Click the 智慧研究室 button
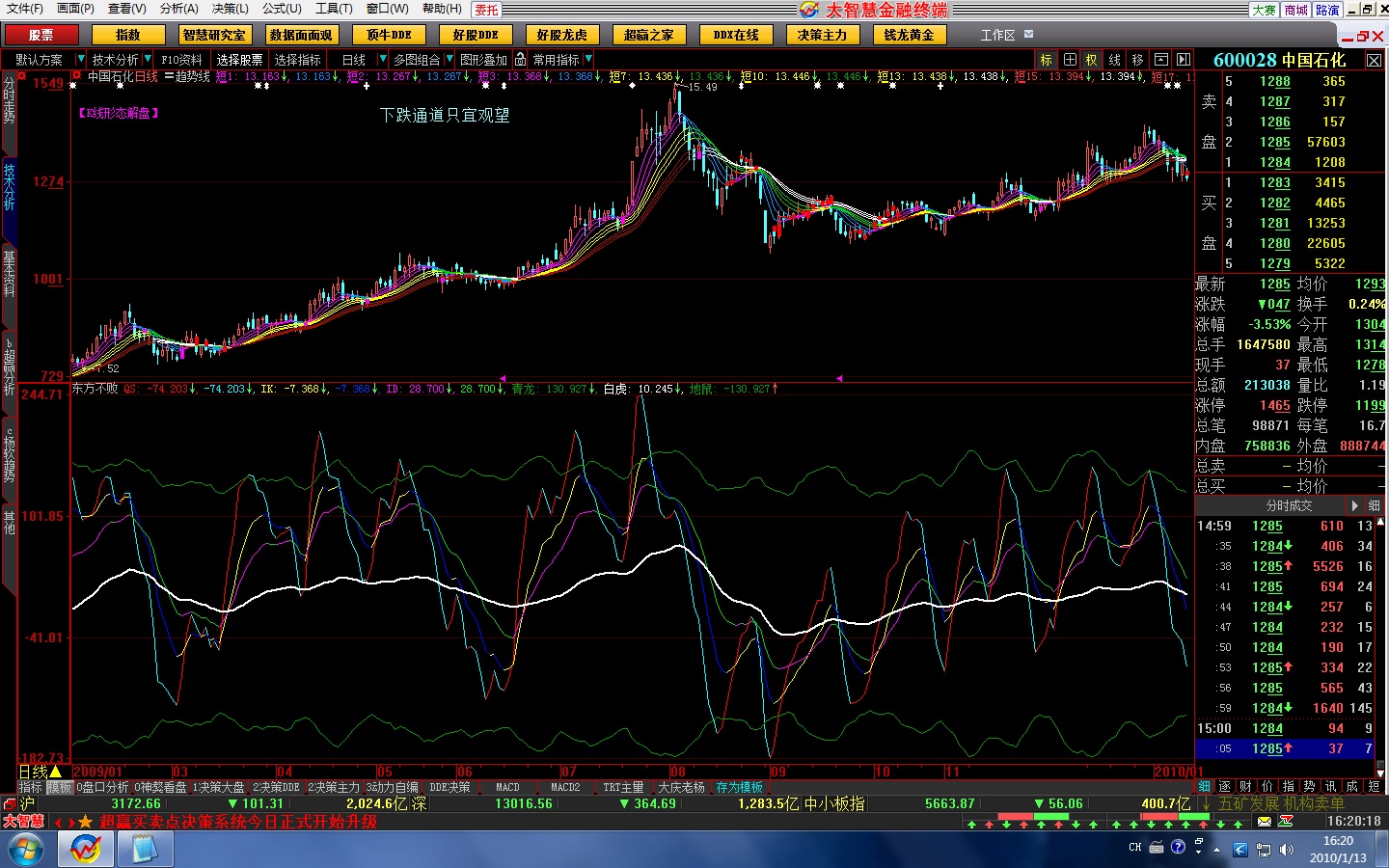Screen dimensions: 1389x868 [214, 35]
